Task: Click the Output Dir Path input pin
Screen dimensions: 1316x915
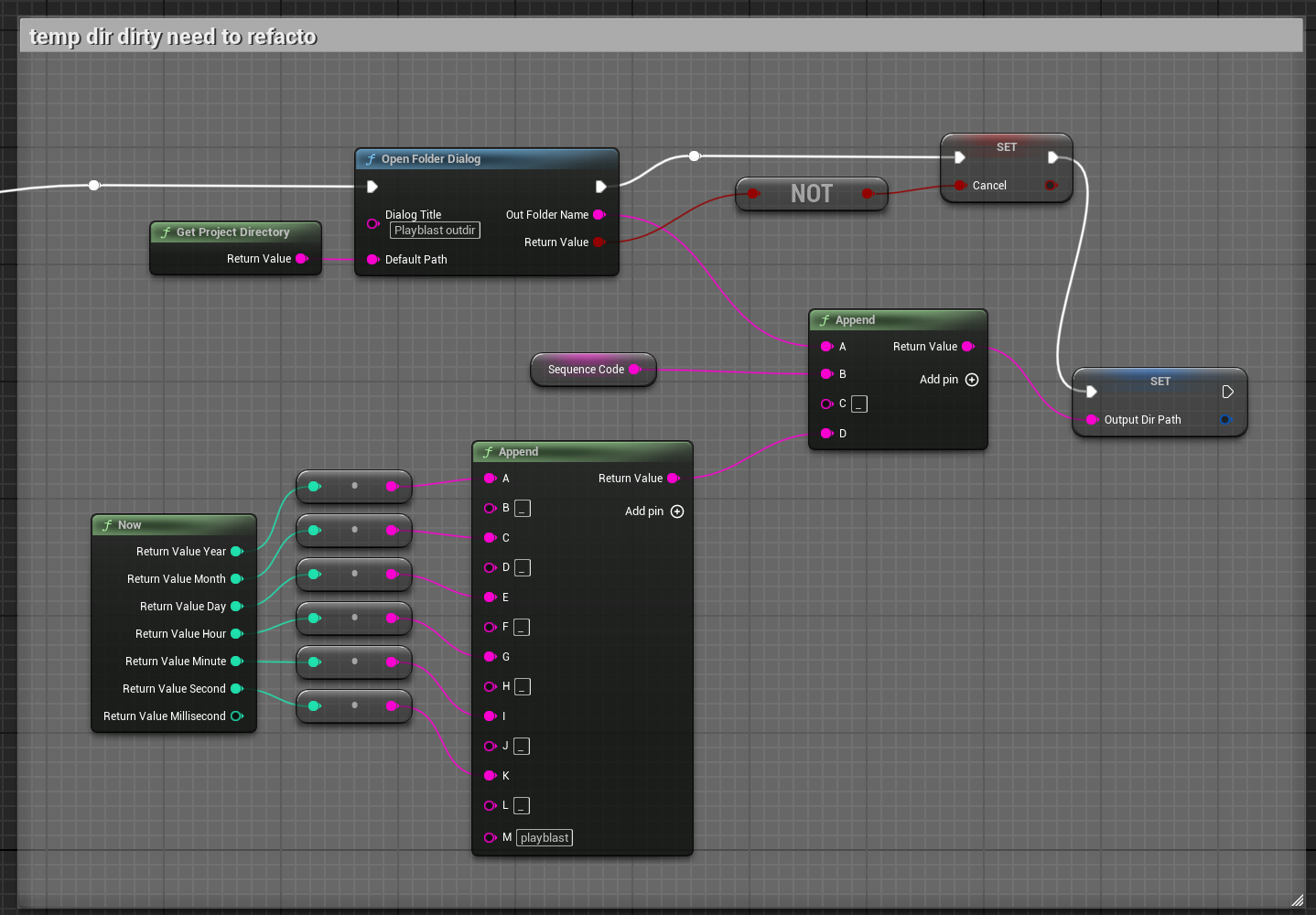Action: pos(1092,420)
